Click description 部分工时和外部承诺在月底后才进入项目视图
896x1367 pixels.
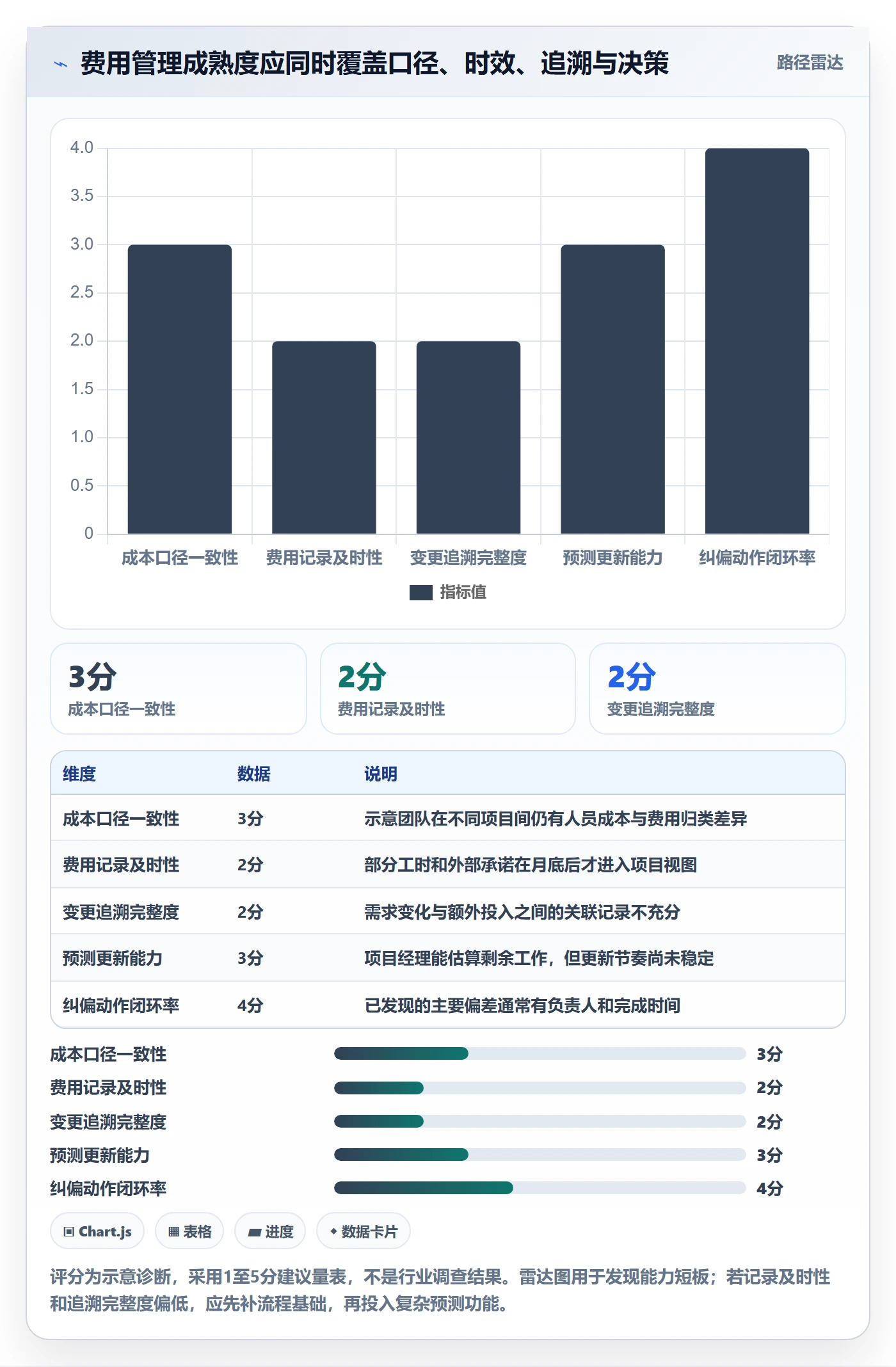coord(531,865)
